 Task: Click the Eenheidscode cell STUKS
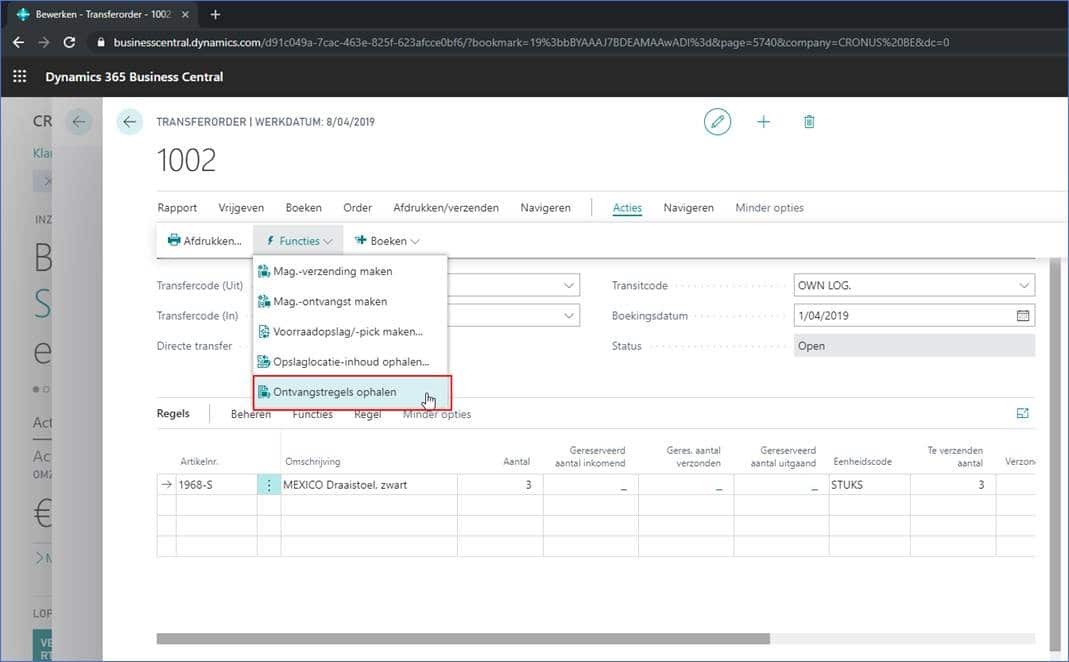(x=869, y=485)
